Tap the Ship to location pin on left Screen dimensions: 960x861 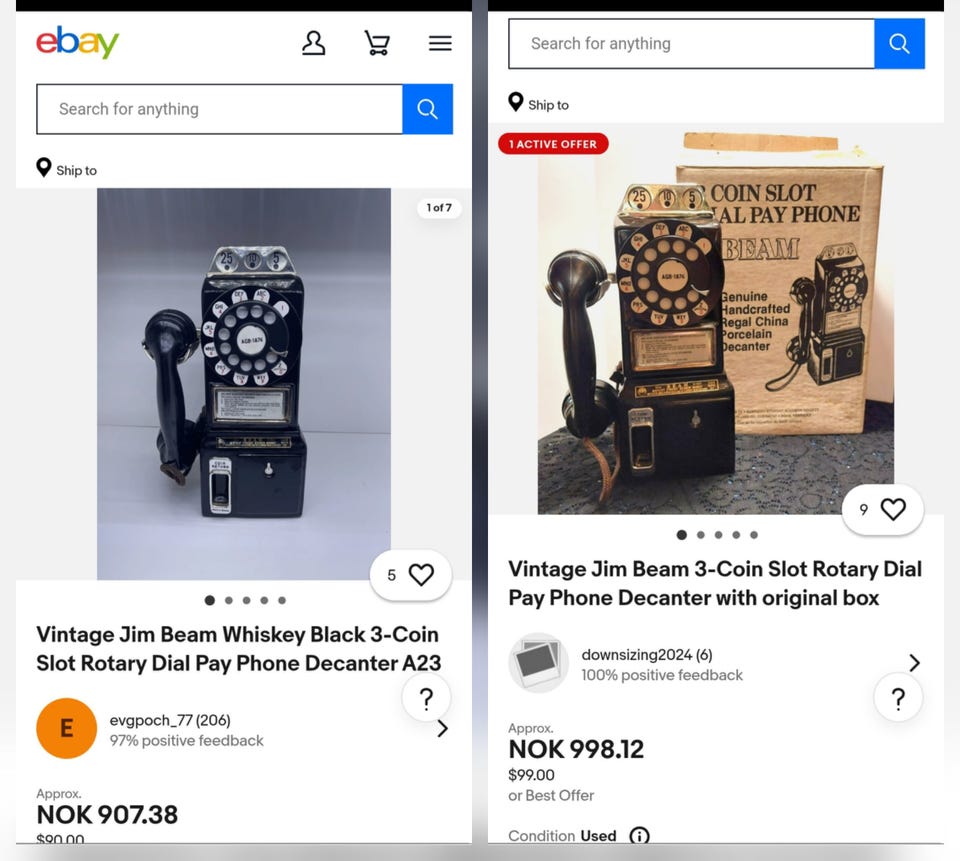tap(43, 168)
